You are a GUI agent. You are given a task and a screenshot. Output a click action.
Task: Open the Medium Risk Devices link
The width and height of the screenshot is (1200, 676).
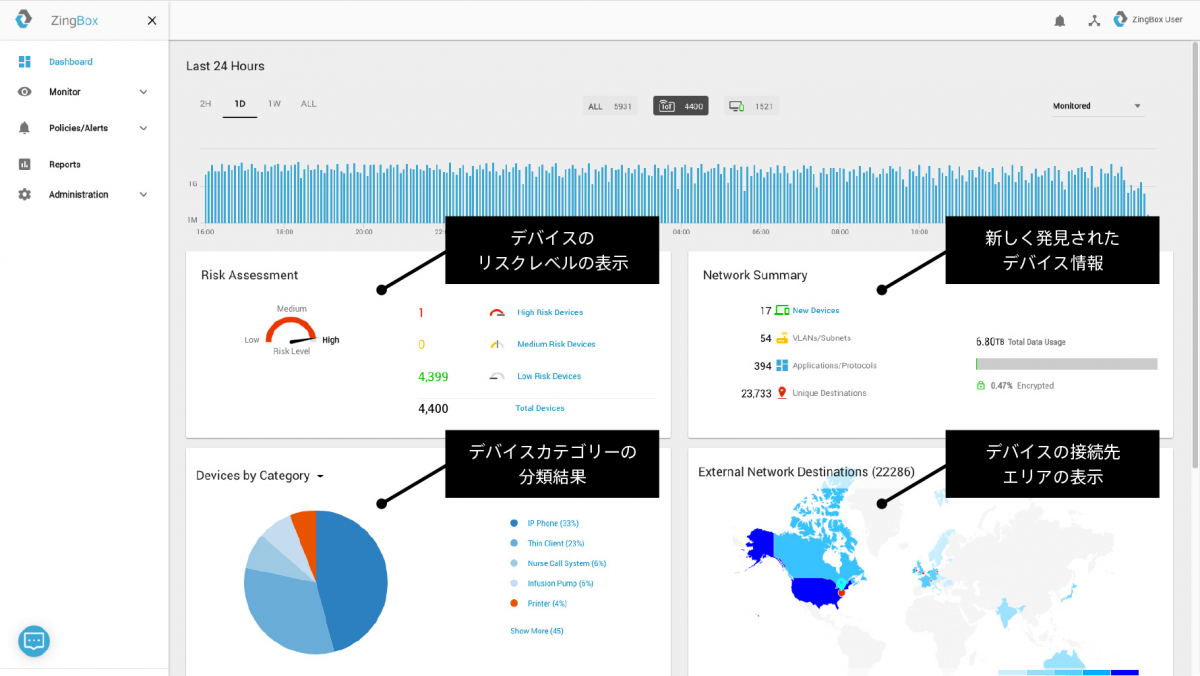pos(556,344)
